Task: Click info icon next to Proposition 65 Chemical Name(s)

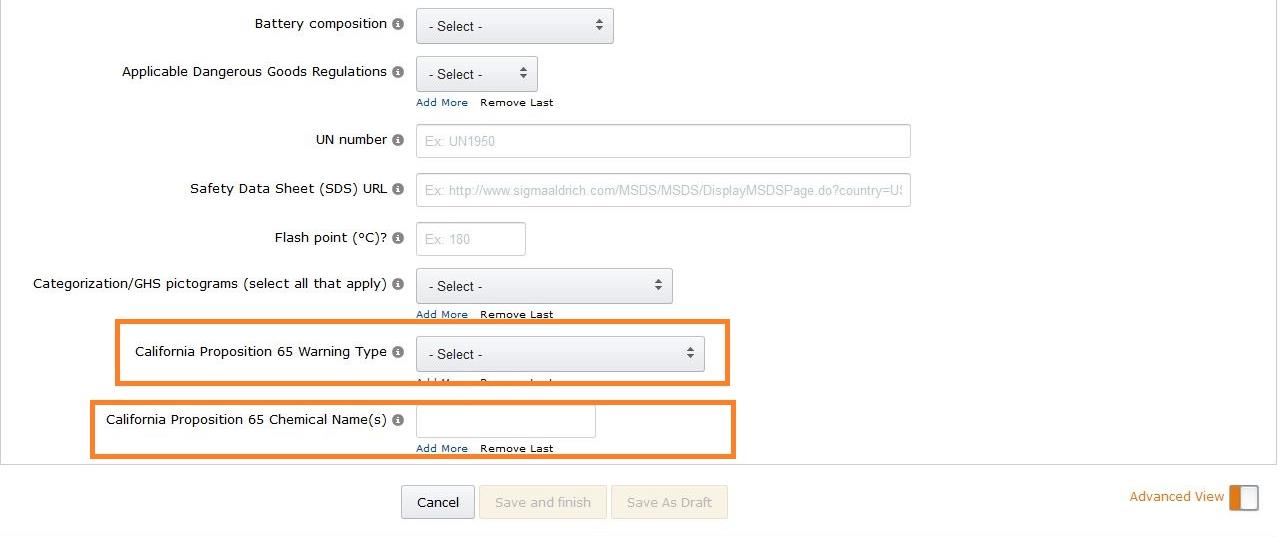Action: click(398, 420)
